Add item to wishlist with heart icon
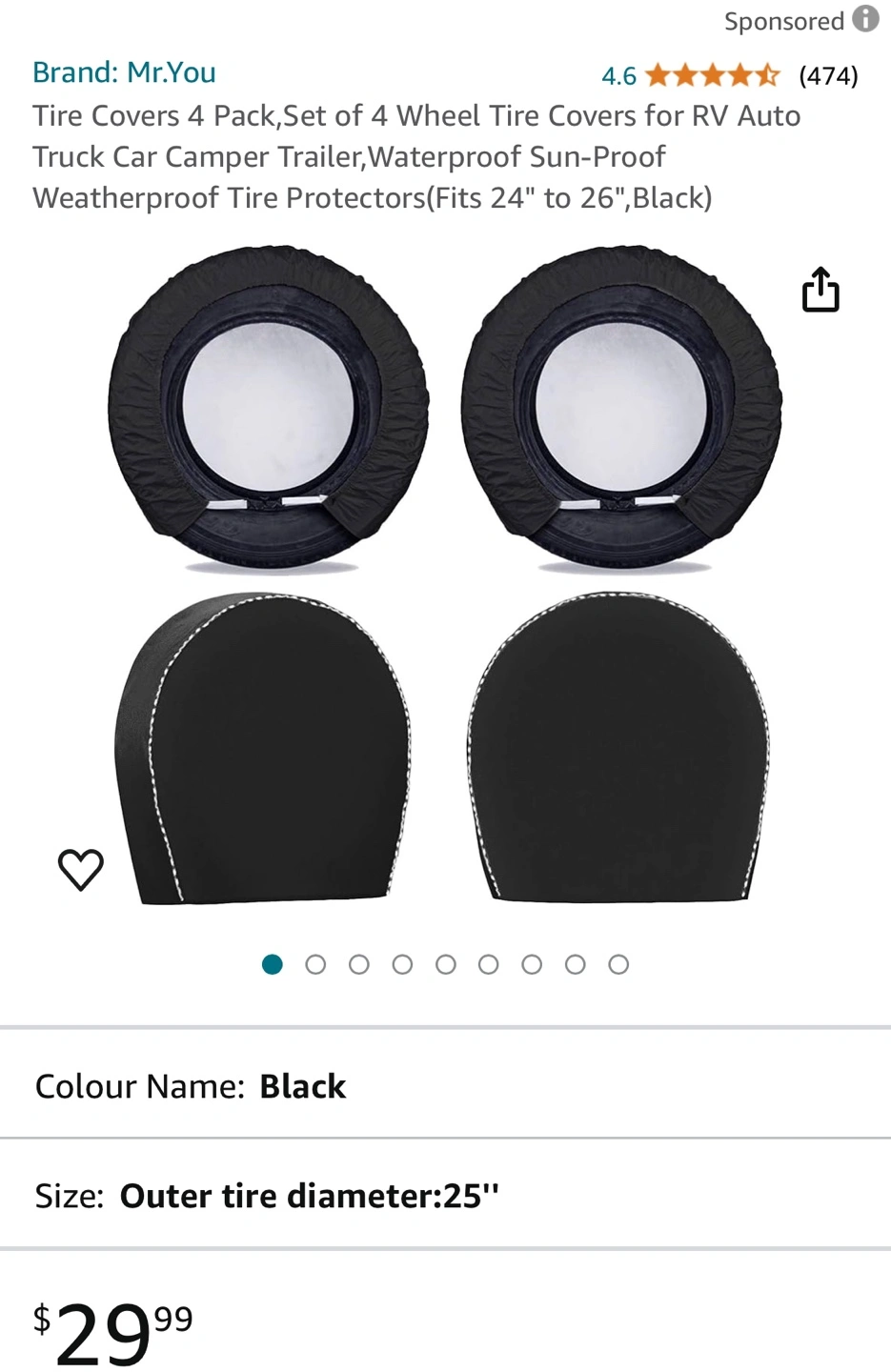This screenshot has width=891, height=1372. [x=81, y=869]
